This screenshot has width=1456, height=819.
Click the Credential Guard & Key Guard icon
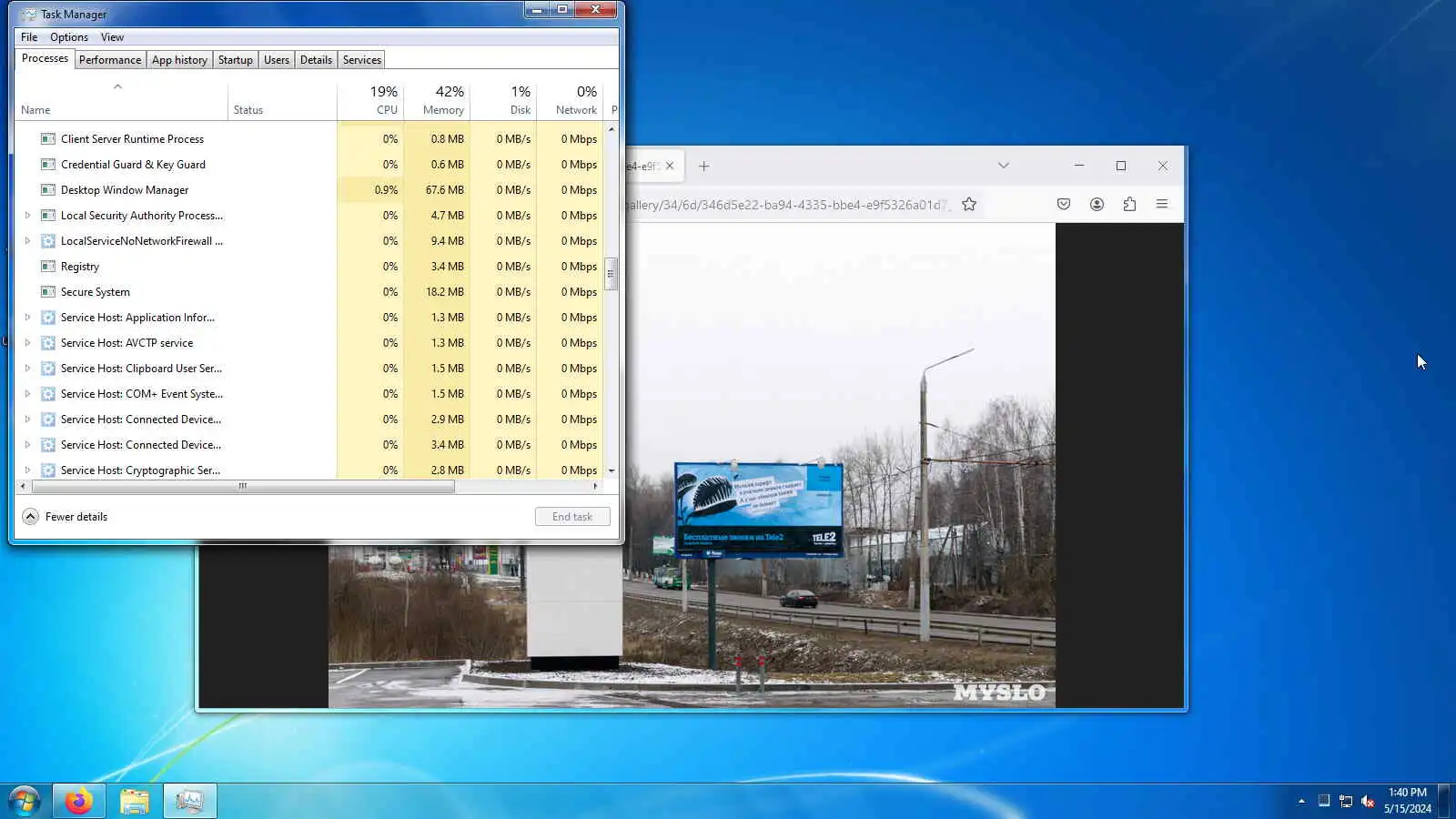[48, 165]
